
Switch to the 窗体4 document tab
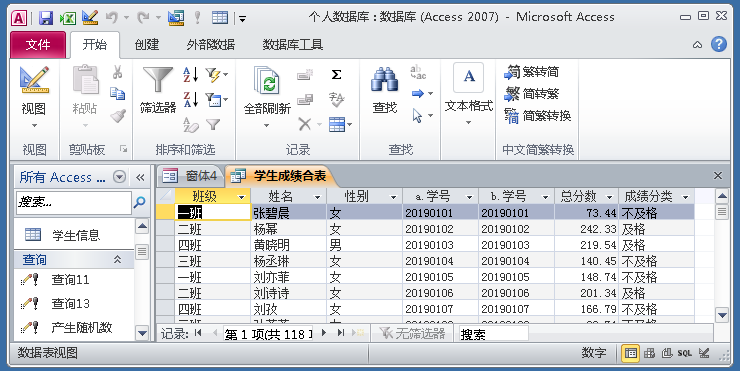pos(190,176)
